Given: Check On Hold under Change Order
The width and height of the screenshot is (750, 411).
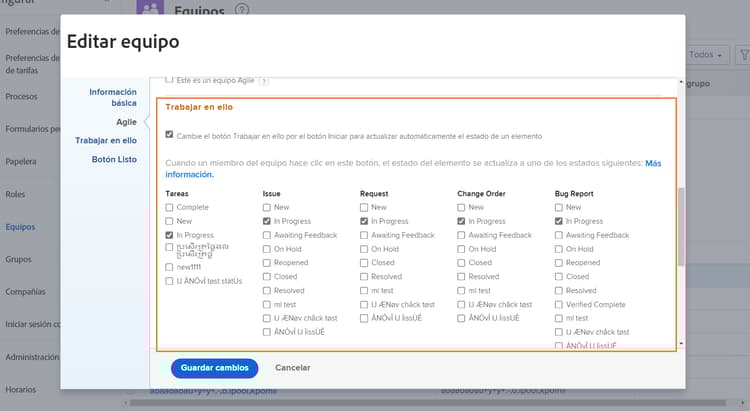Looking at the screenshot, I should click(461, 249).
